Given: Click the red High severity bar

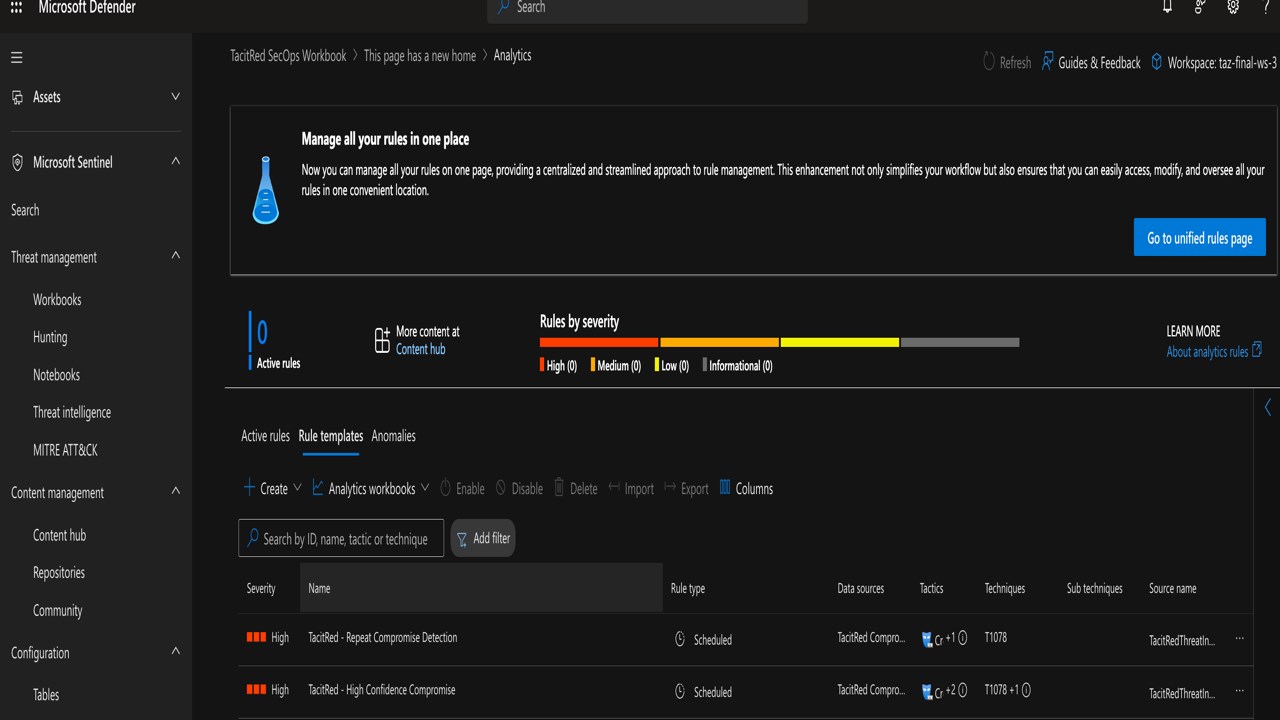Looking at the screenshot, I should (599, 342).
